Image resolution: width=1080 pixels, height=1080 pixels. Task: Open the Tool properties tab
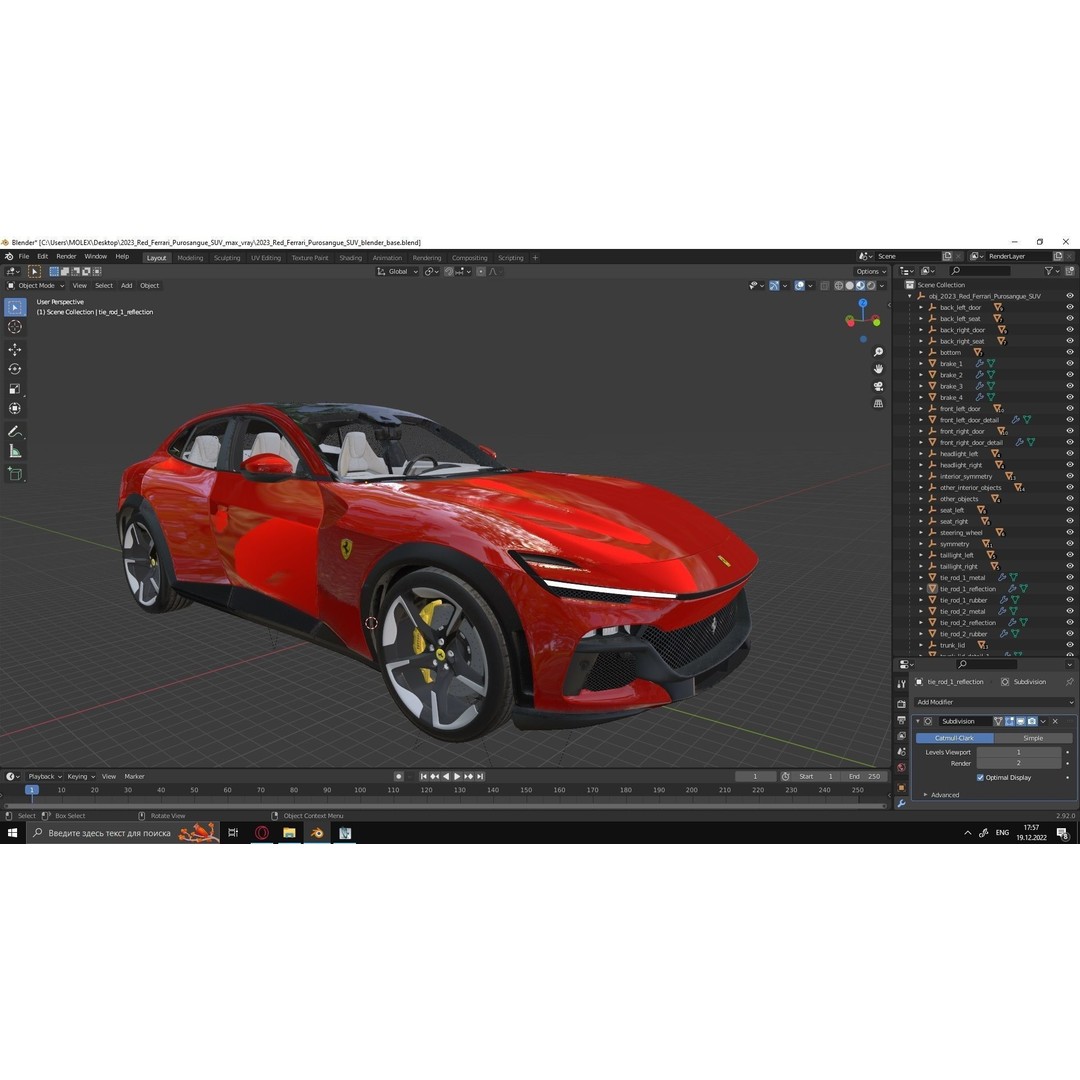pos(902,684)
